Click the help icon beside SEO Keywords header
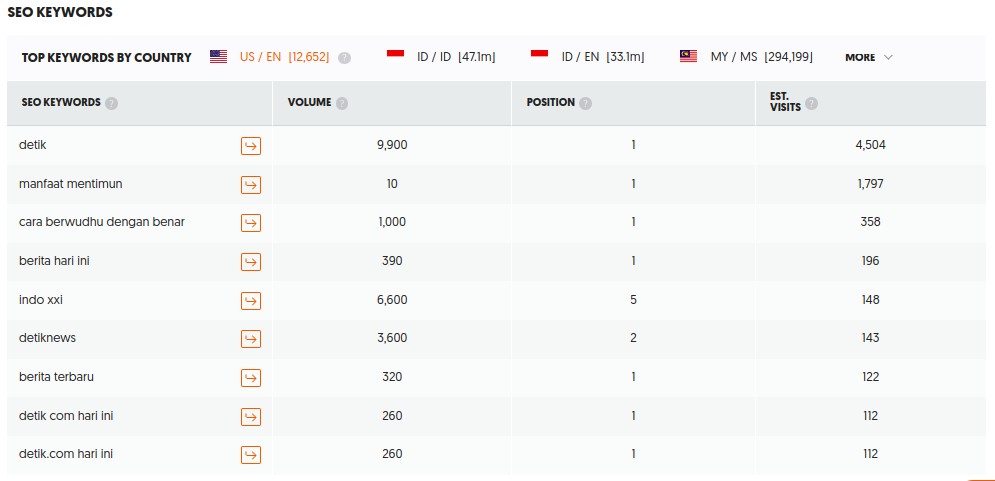The height and width of the screenshot is (481, 995). pos(111,103)
